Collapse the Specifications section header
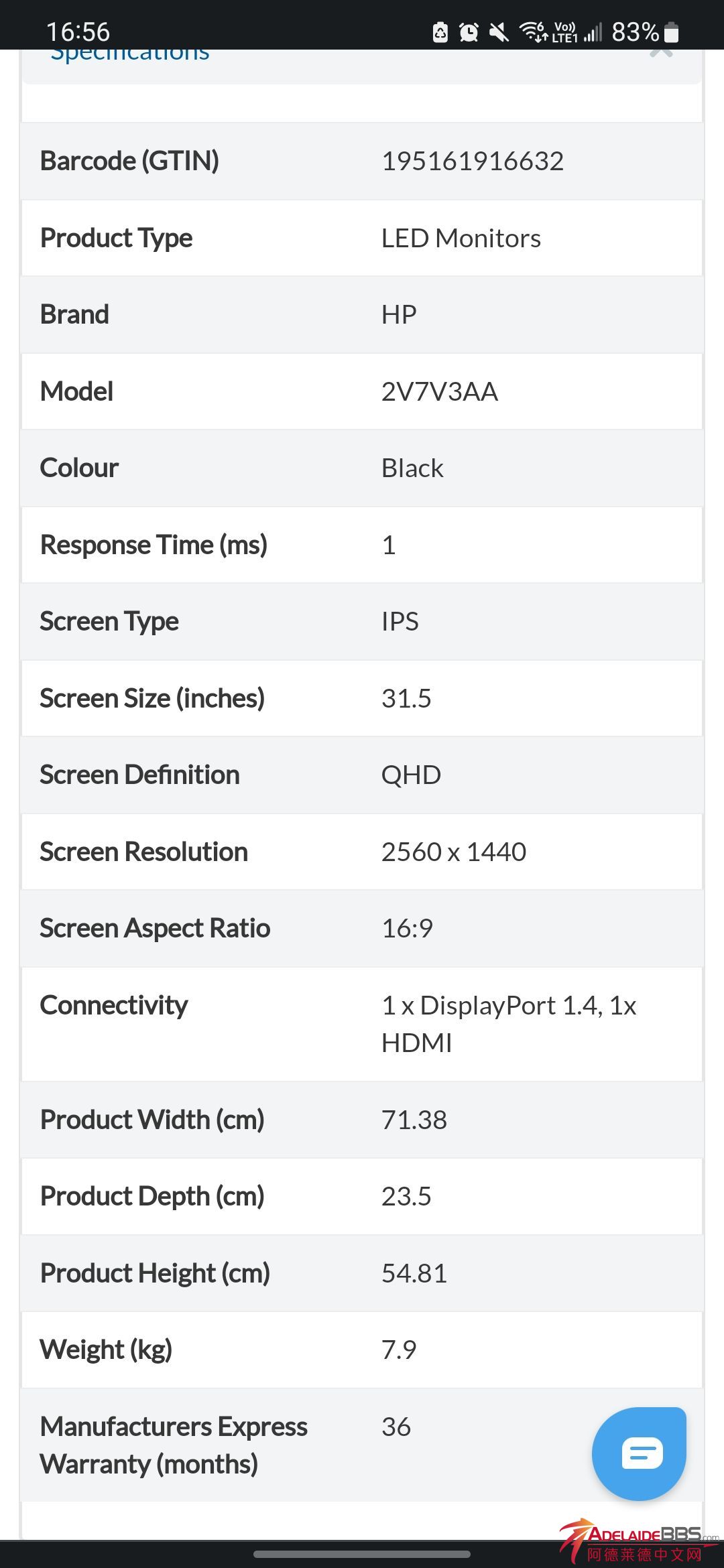This screenshot has width=724, height=1568. click(x=130, y=54)
